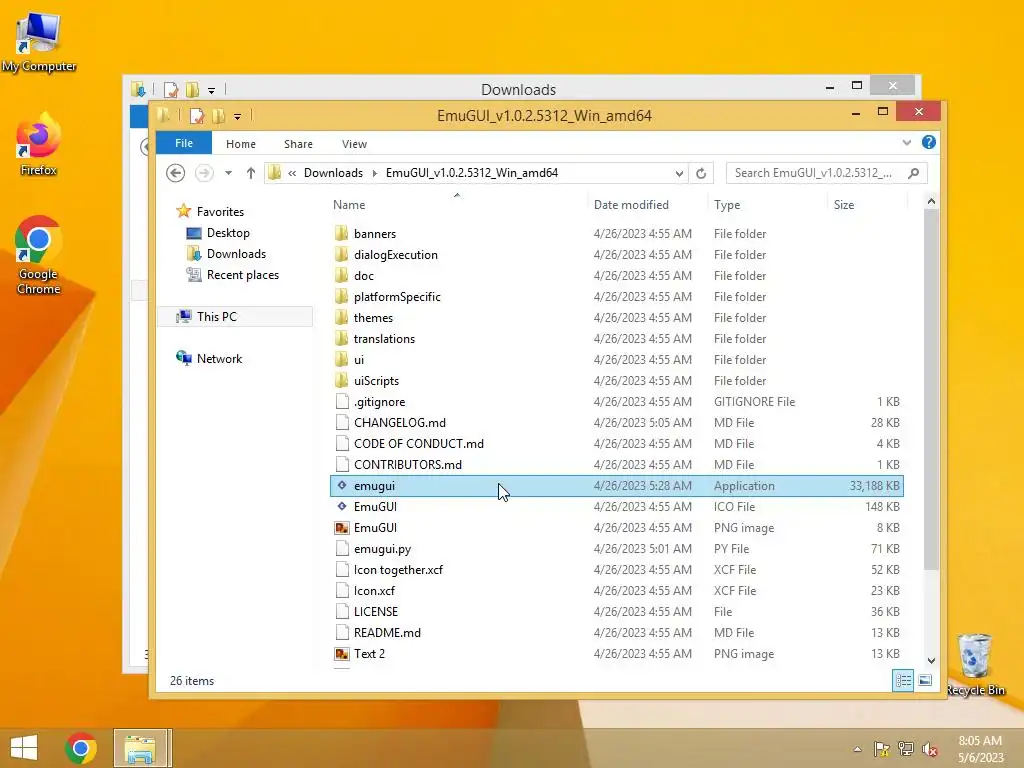This screenshot has width=1024, height=768.
Task: Click scroll up arrow in file list
Action: pos(931,202)
